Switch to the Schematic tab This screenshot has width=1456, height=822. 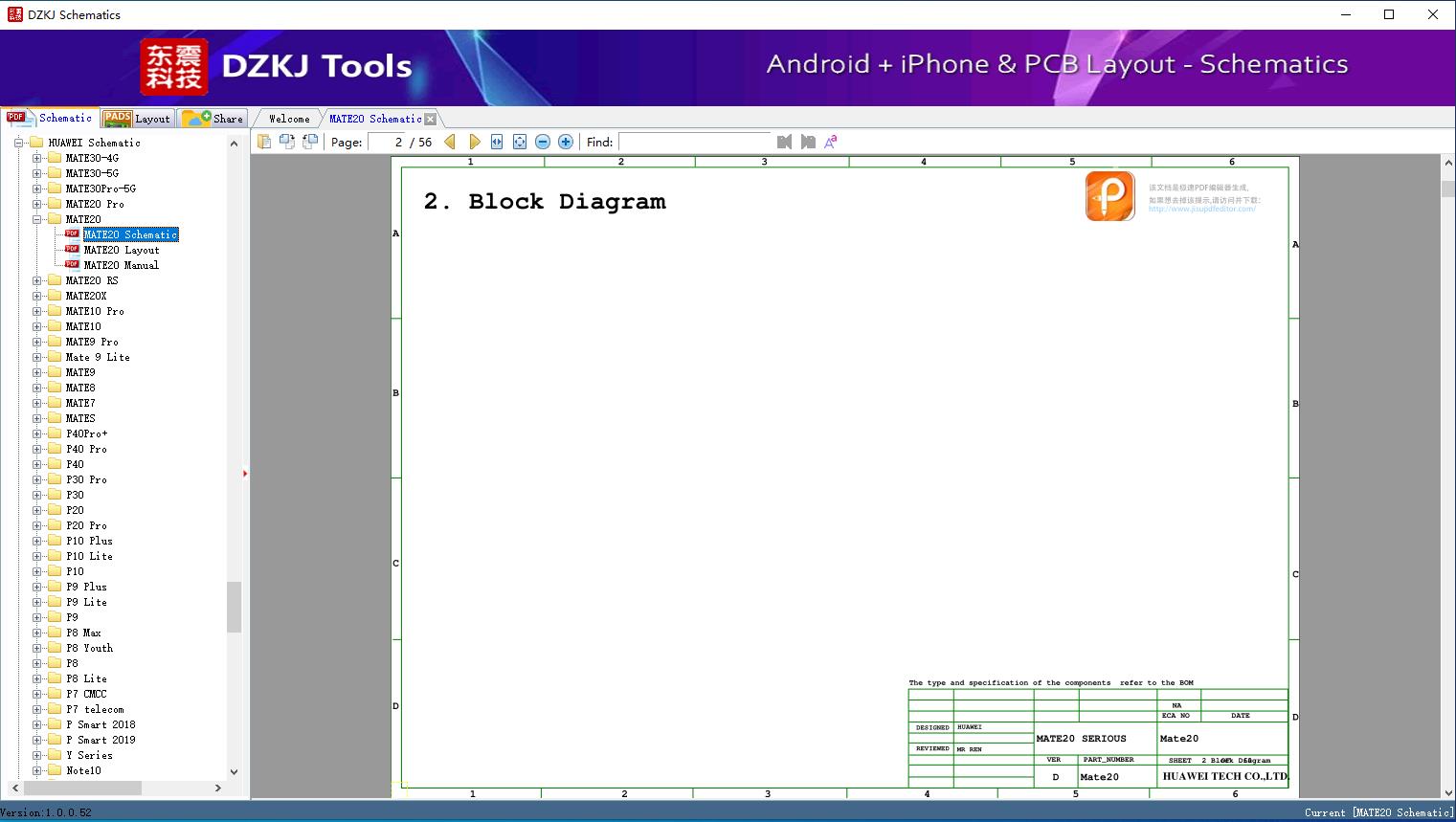[50, 118]
